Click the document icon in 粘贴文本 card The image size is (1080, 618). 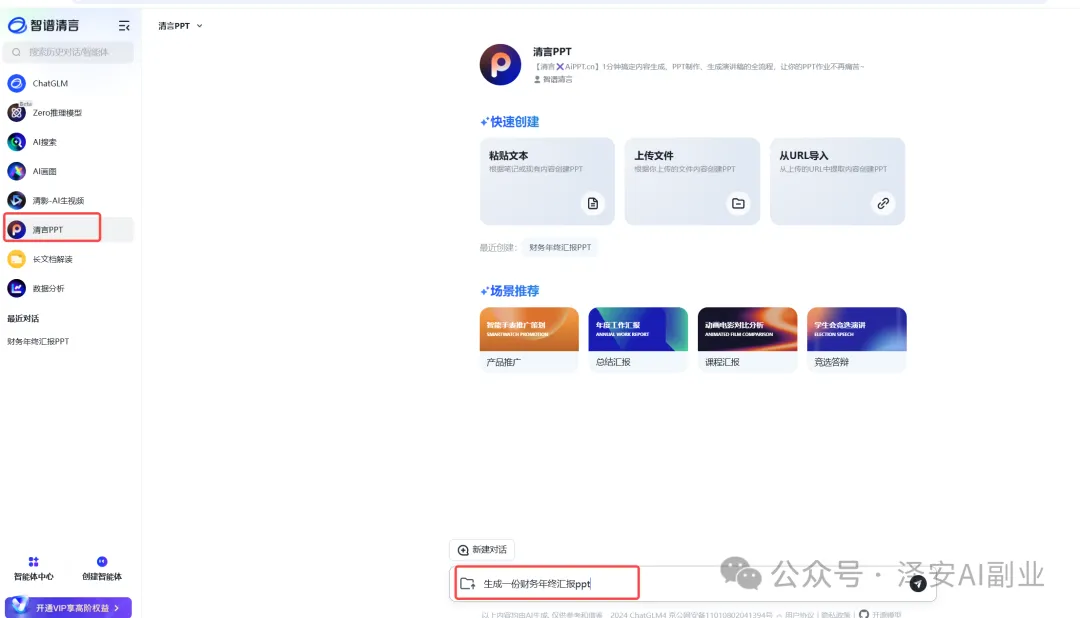(593, 203)
